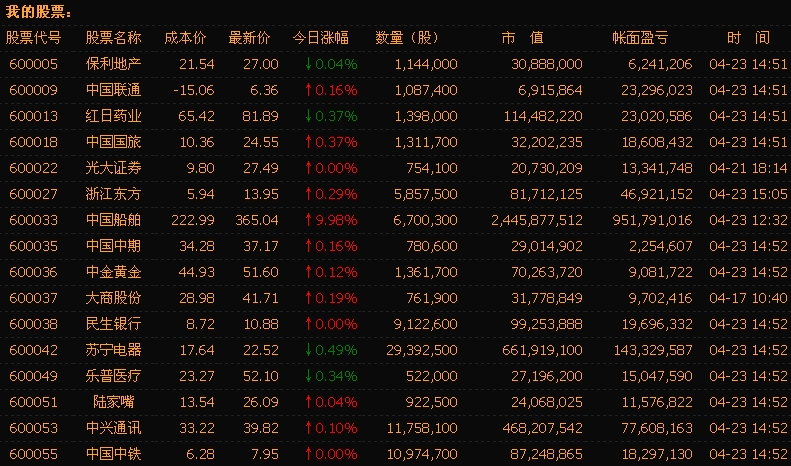The height and width of the screenshot is (466, 791).
Task: Click the 10,974,700 quantity cell
Action: click(422, 454)
